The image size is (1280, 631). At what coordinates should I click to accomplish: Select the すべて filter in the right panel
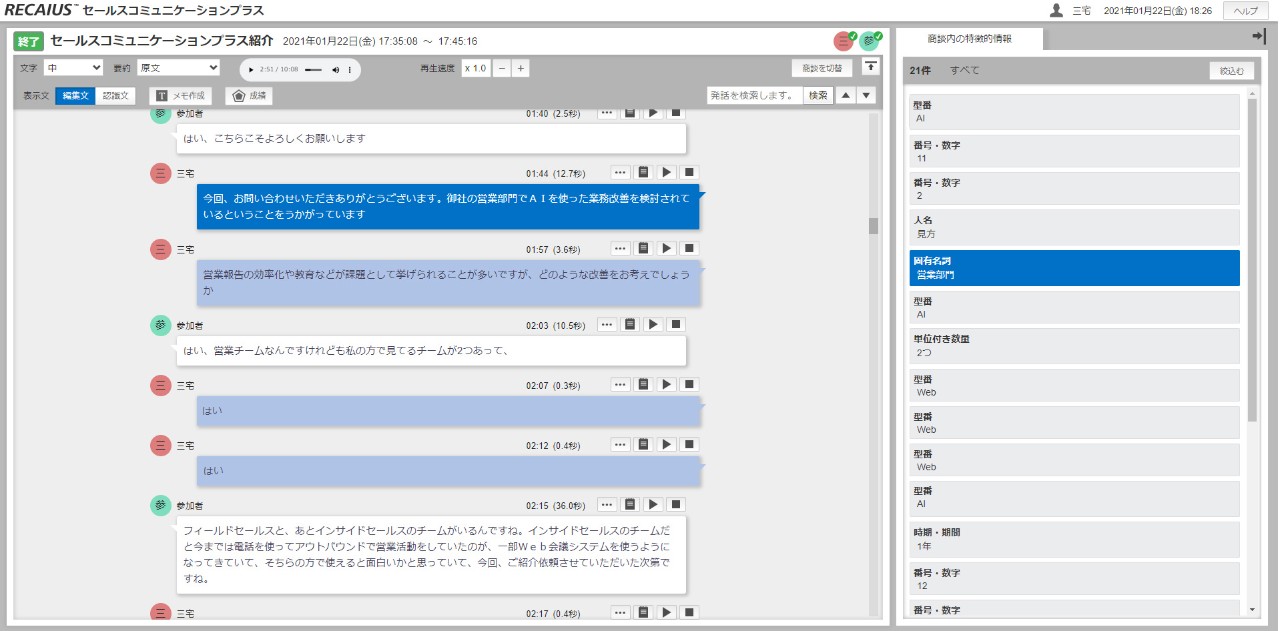tap(965, 71)
